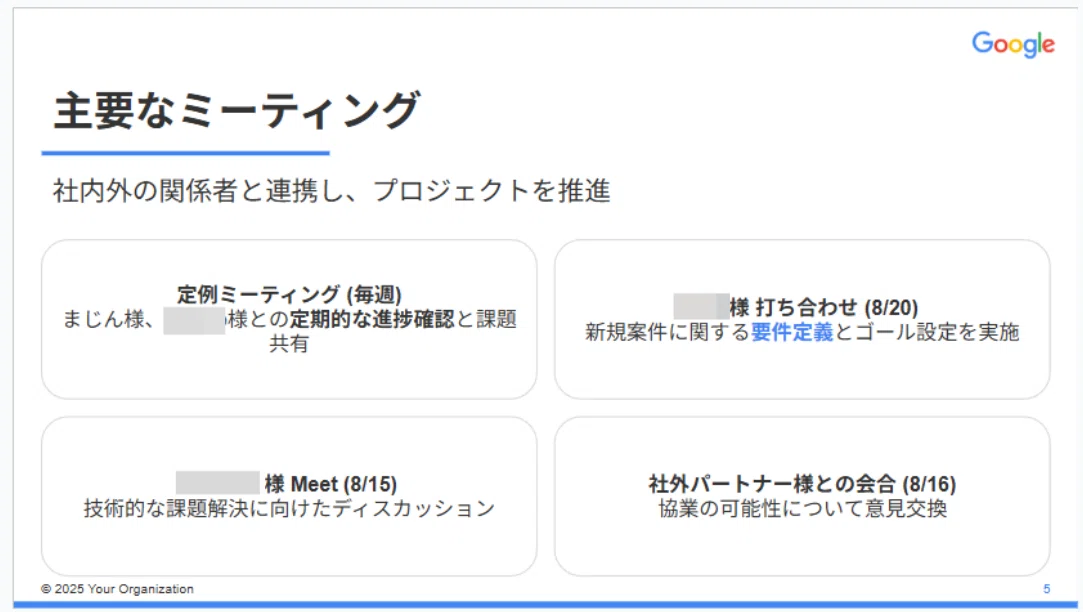Click the Google logo
1083x612 pixels.
(x=1013, y=44)
